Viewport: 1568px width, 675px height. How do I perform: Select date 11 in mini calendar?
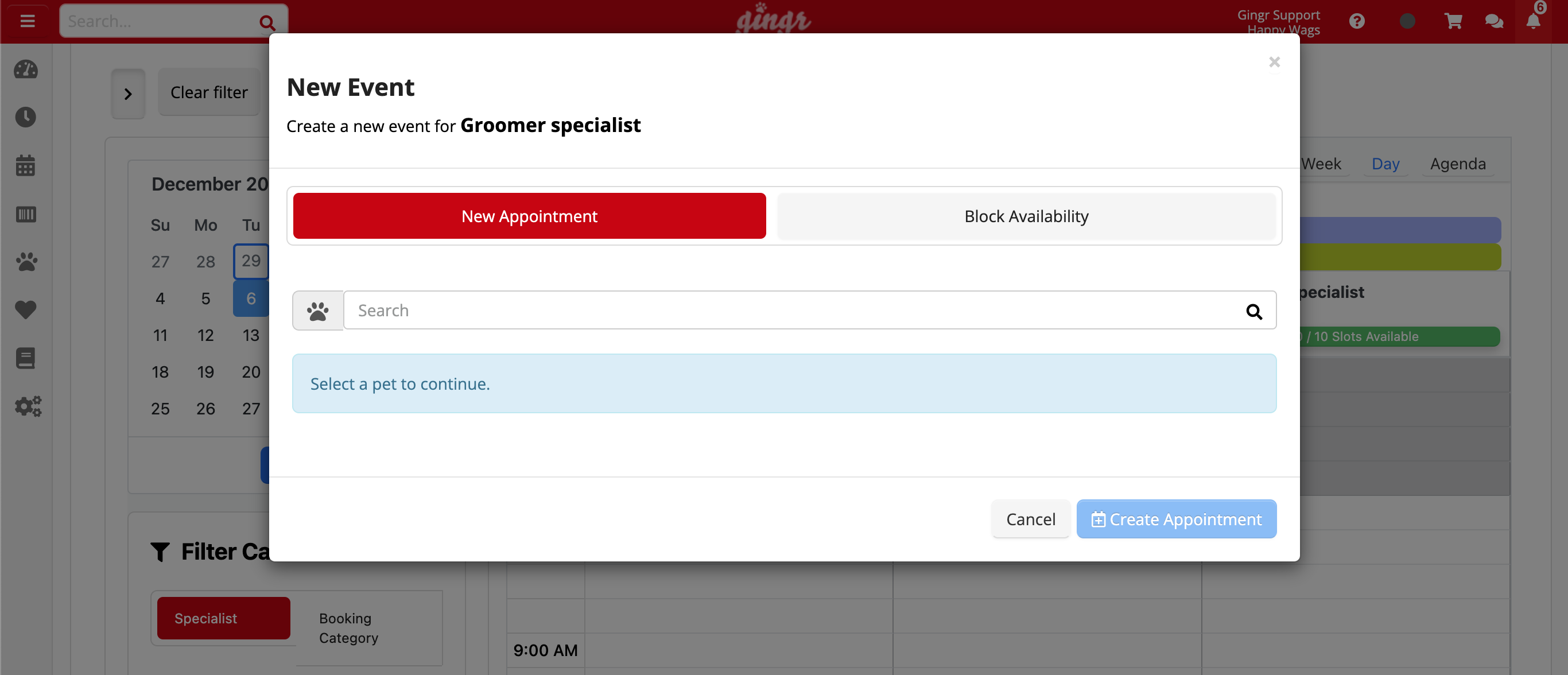tap(160, 335)
